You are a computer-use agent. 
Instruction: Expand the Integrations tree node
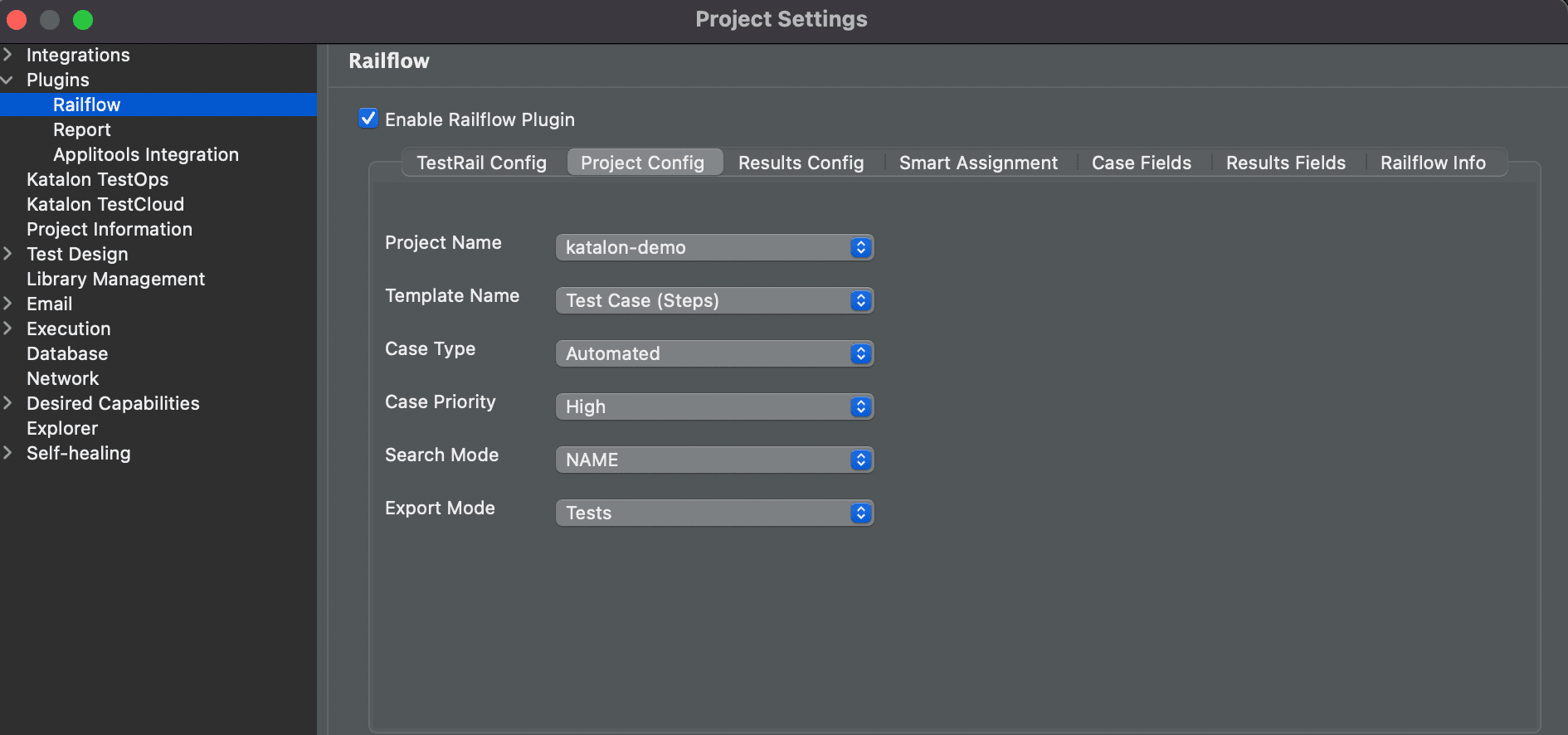click(x=7, y=55)
